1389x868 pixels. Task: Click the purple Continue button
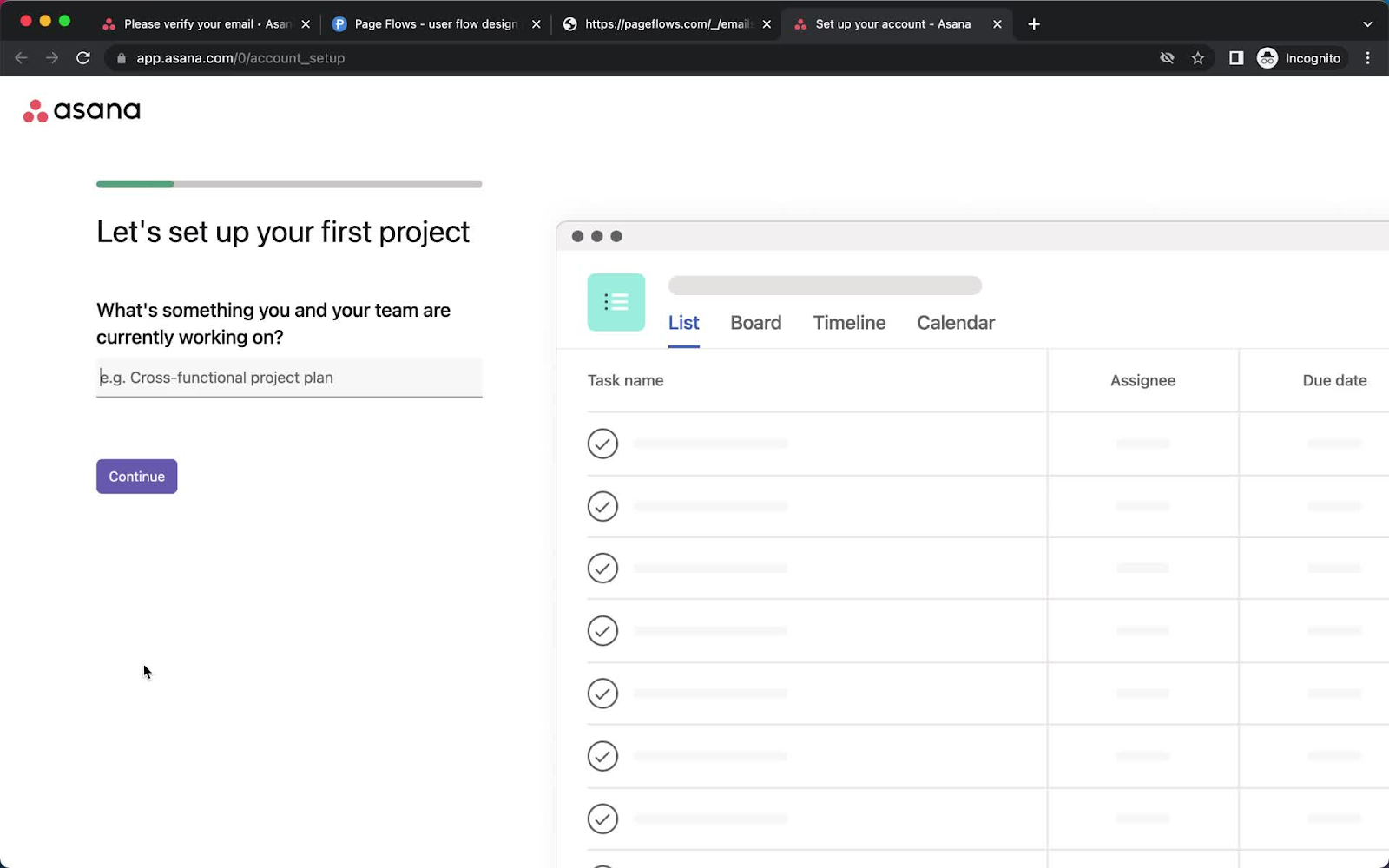pos(136,477)
